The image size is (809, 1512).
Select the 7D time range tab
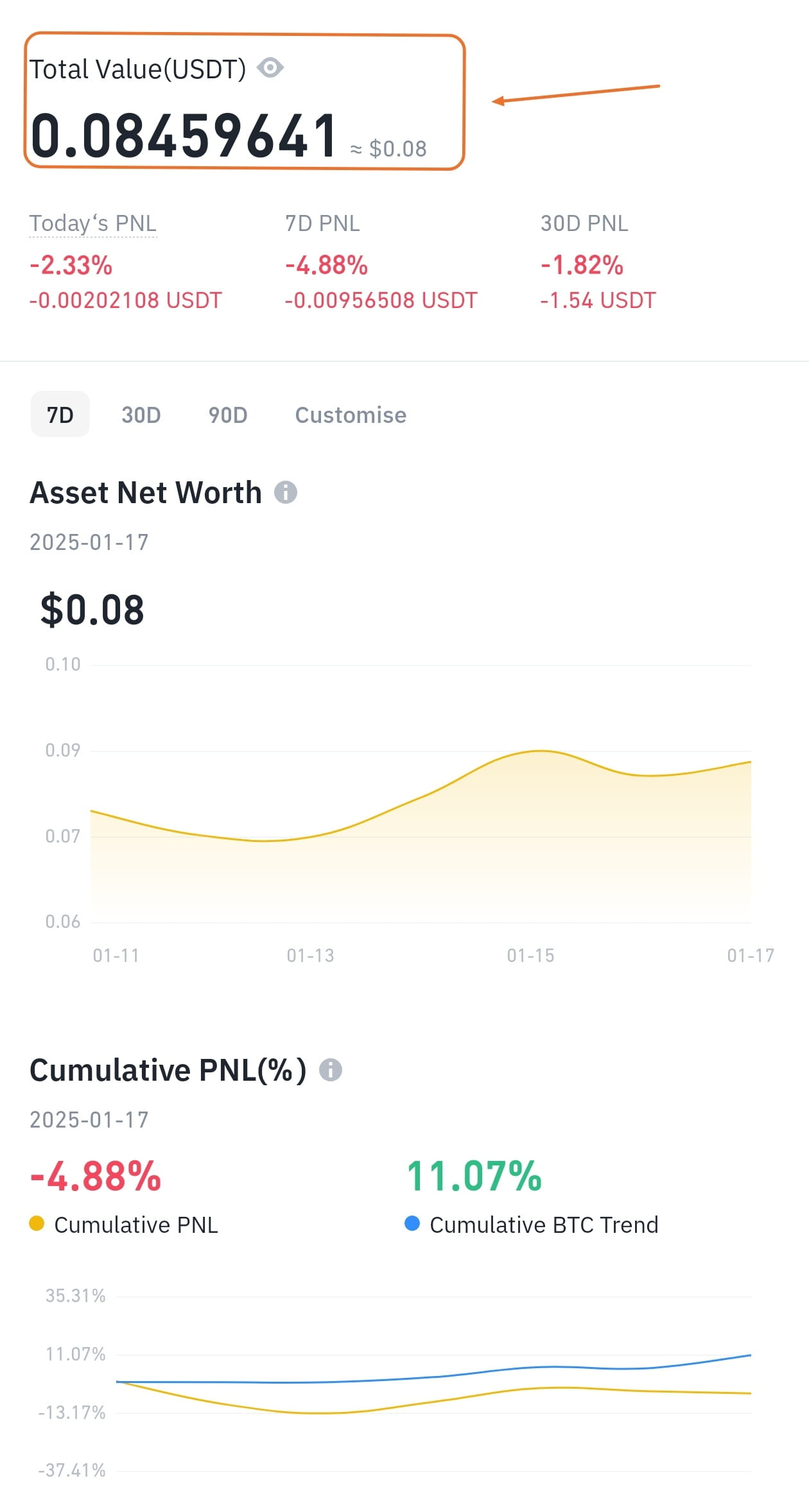point(60,415)
